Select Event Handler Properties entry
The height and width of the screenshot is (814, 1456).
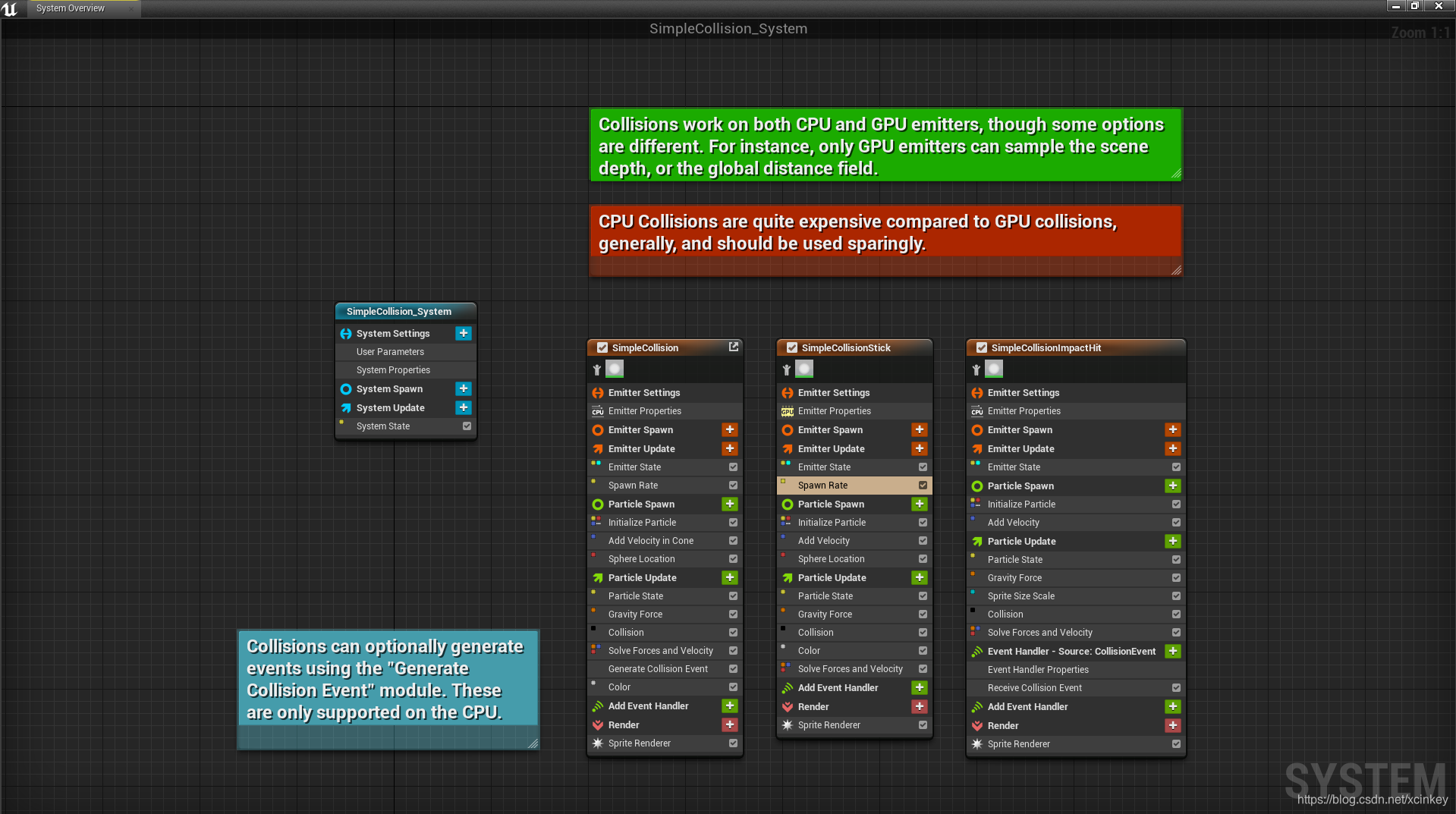click(x=1075, y=669)
